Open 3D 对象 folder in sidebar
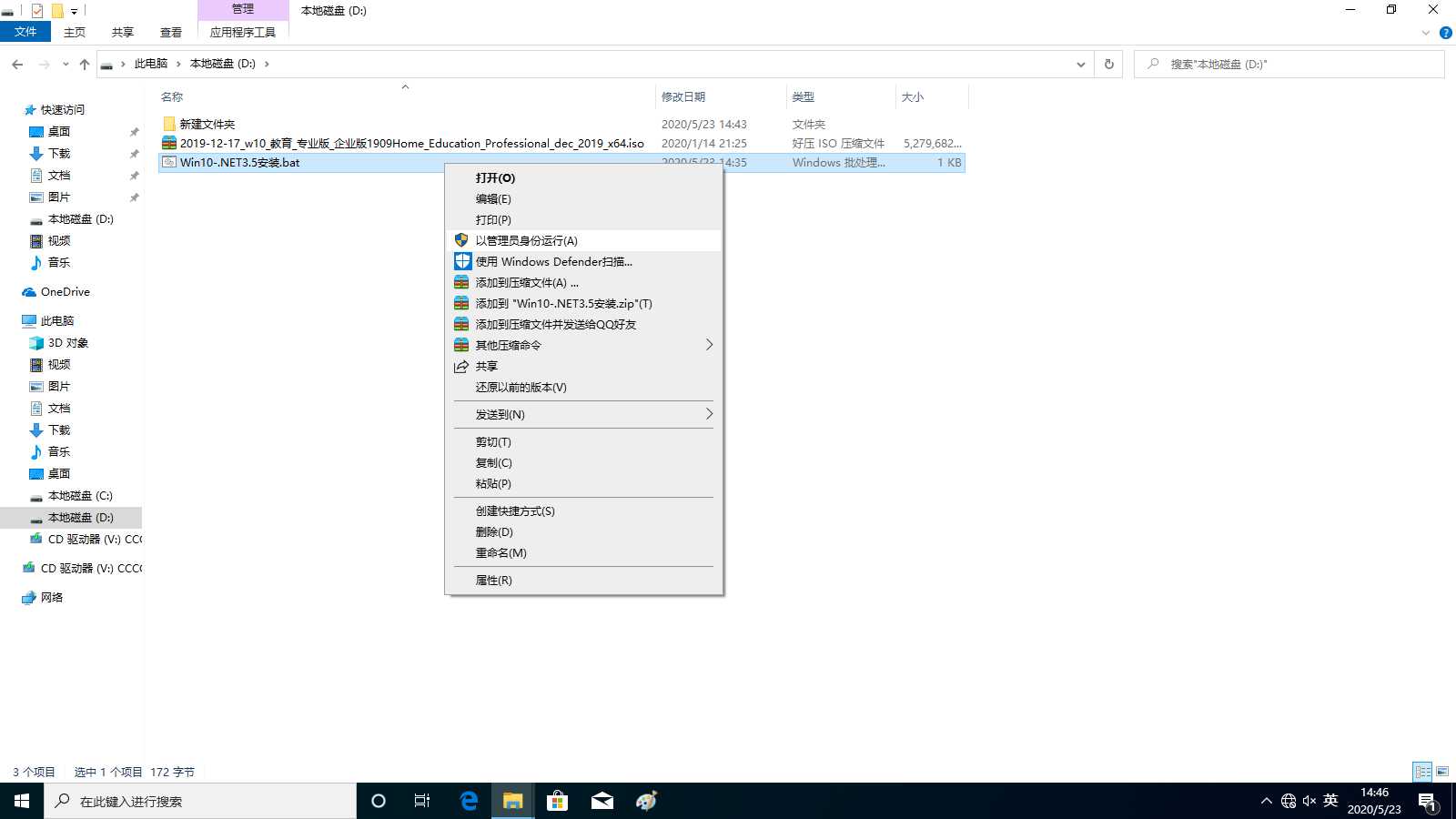 point(68,342)
